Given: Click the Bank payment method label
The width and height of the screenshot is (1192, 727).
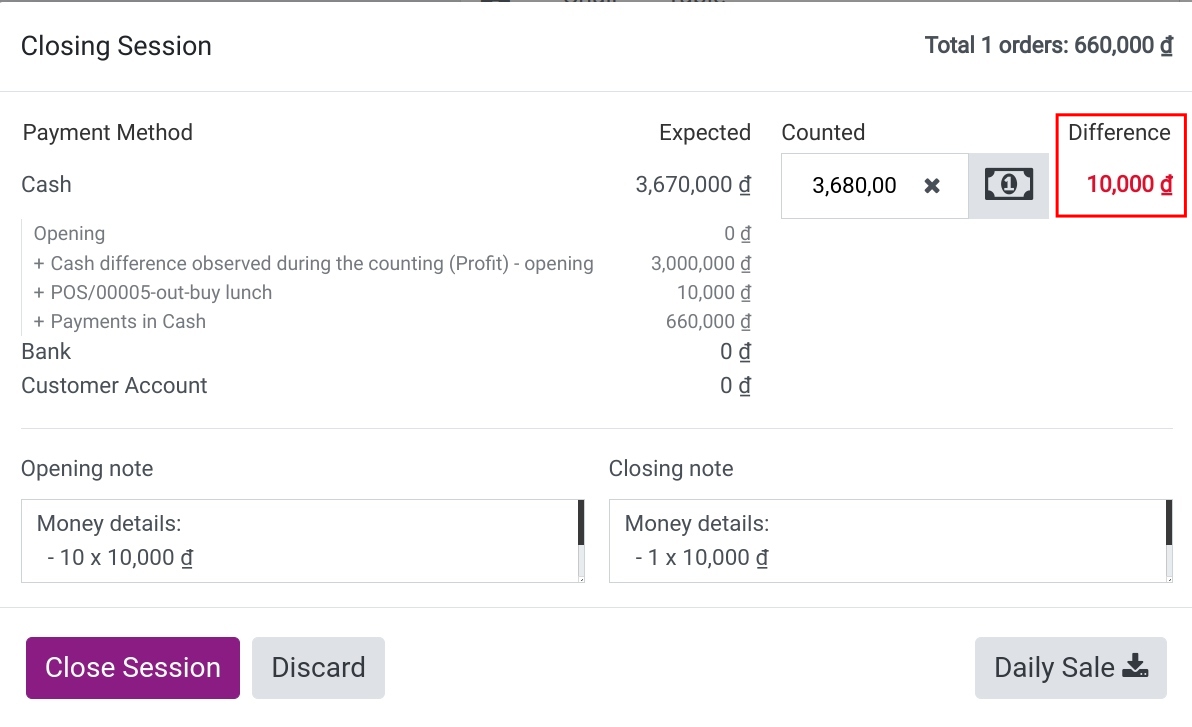Looking at the screenshot, I should [46, 351].
